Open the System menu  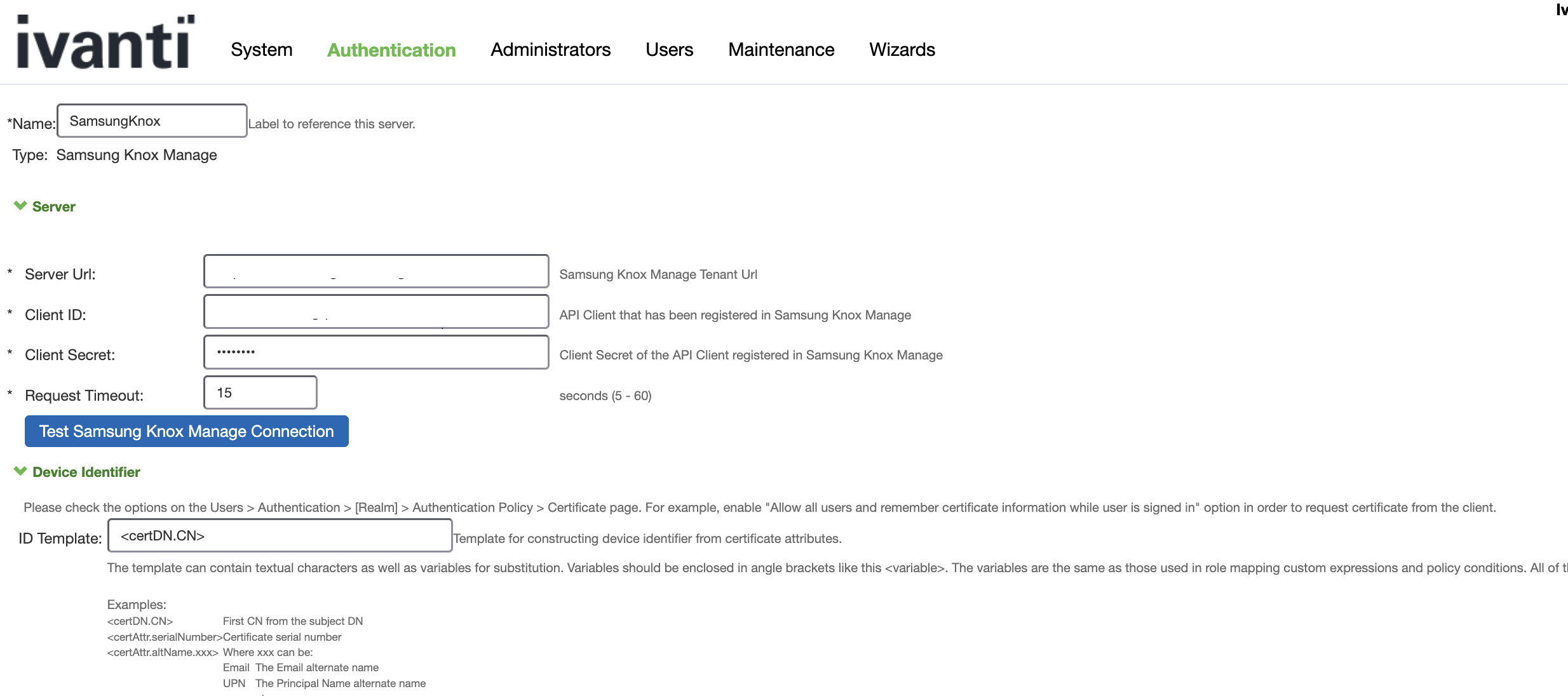[261, 50]
